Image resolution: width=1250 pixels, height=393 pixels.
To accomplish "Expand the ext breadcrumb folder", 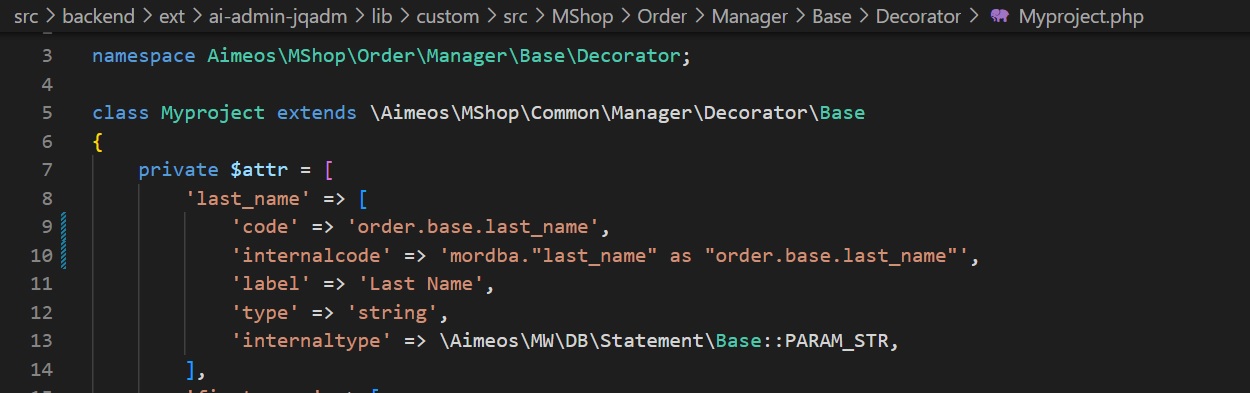I will [x=170, y=17].
